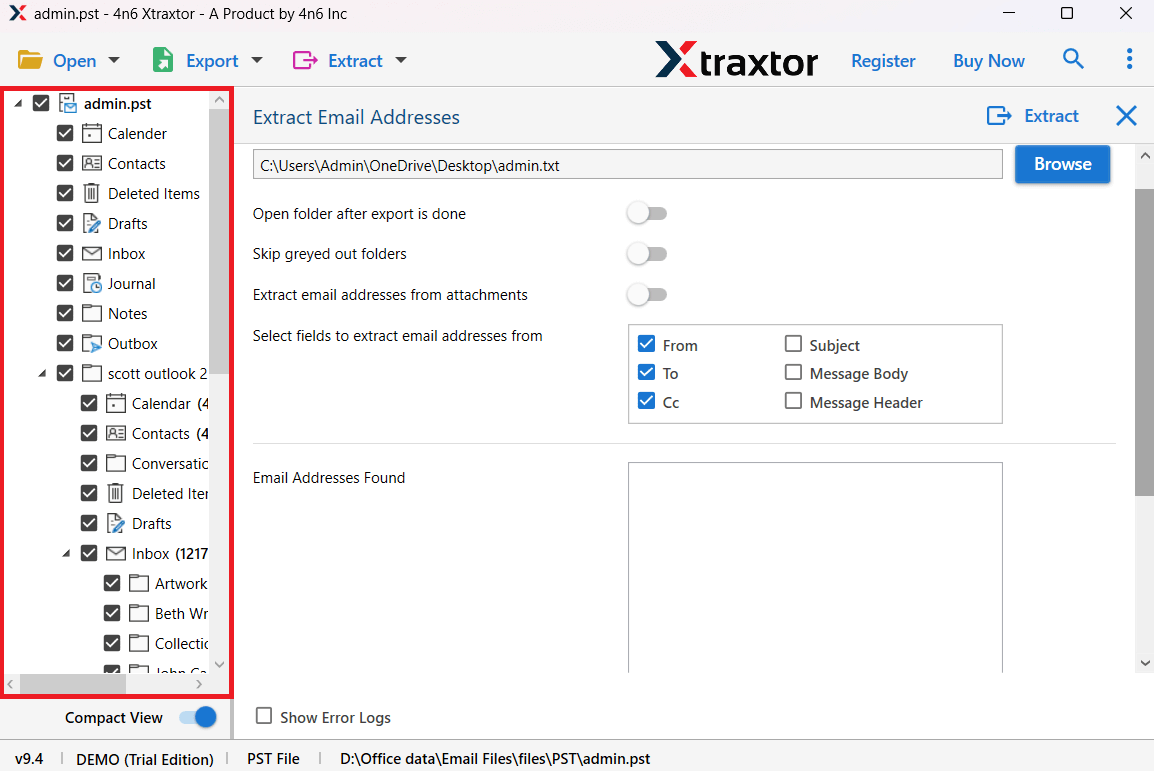
Task: Click the search magnifier icon
Action: (x=1073, y=59)
